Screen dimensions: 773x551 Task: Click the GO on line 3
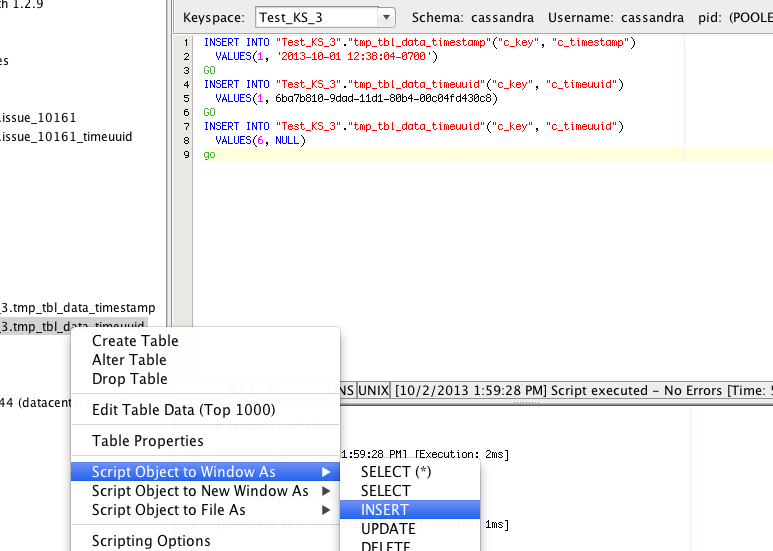(210, 70)
